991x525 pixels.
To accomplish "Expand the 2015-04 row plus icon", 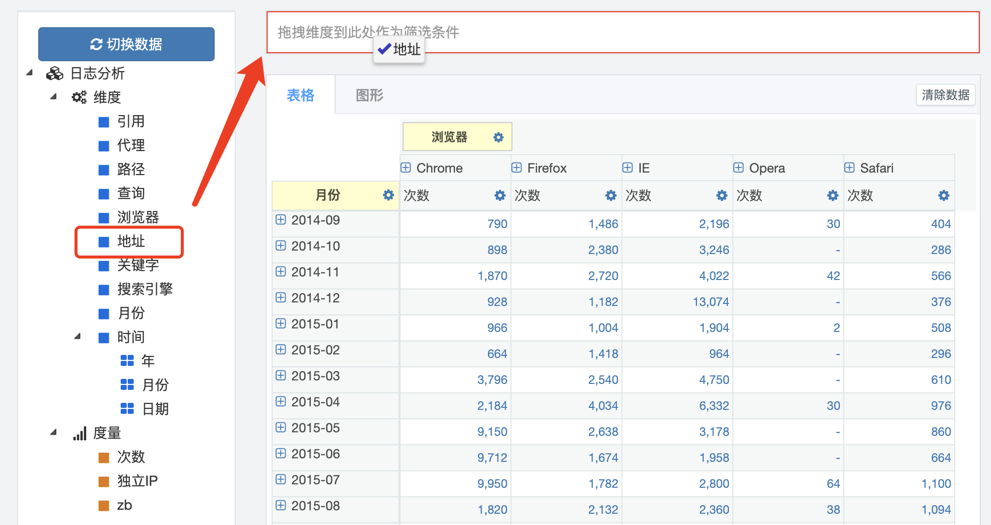I will click(281, 402).
